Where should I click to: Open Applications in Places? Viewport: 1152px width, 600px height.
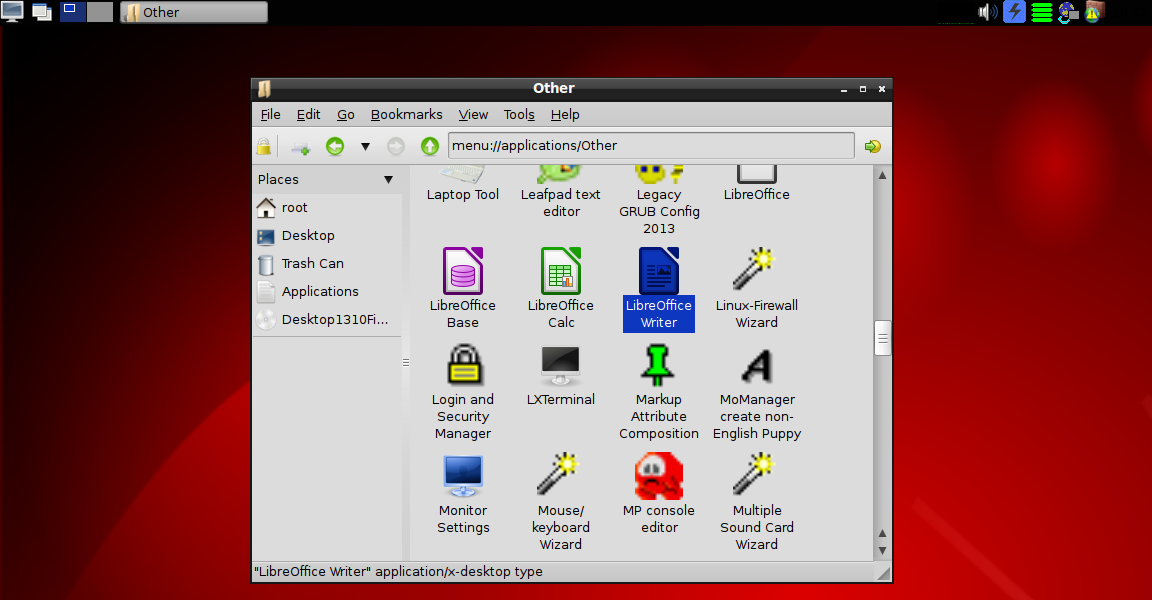point(327,292)
